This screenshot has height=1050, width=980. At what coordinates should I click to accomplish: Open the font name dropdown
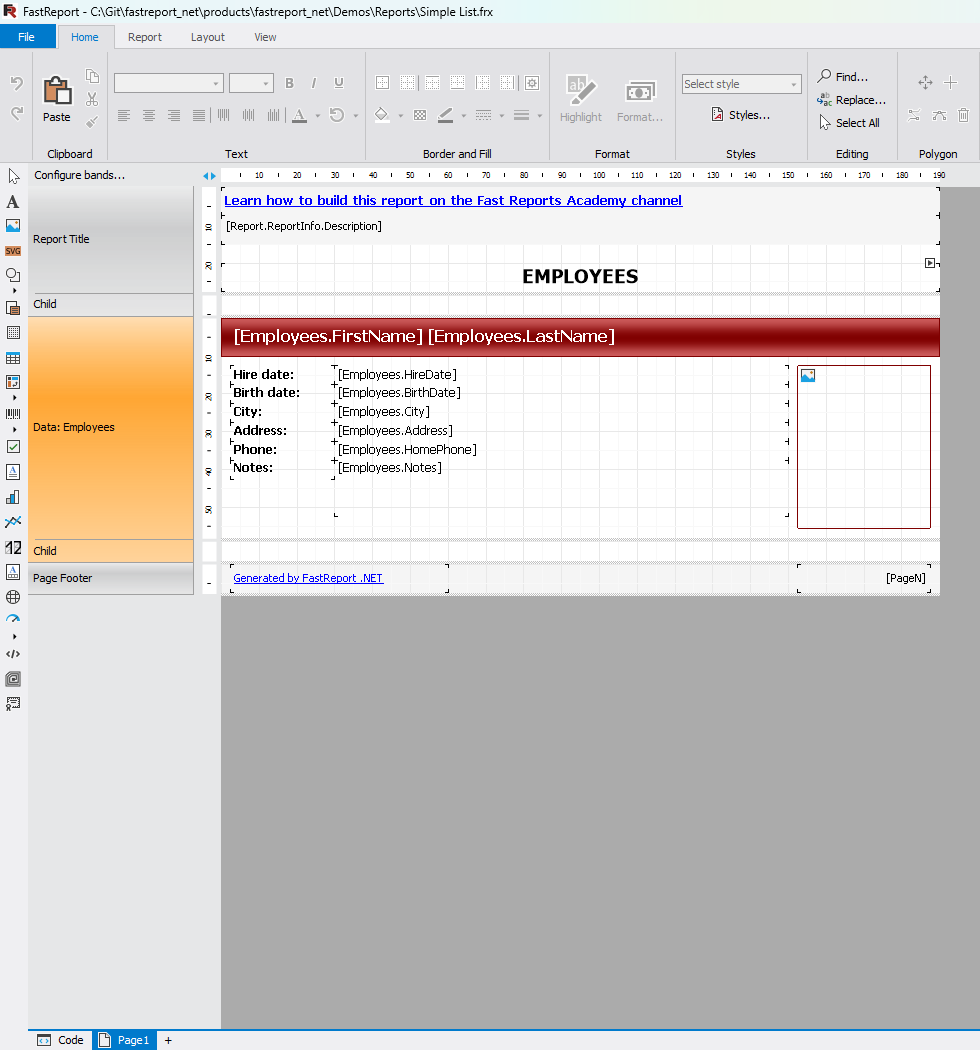click(x=216, y=84)
